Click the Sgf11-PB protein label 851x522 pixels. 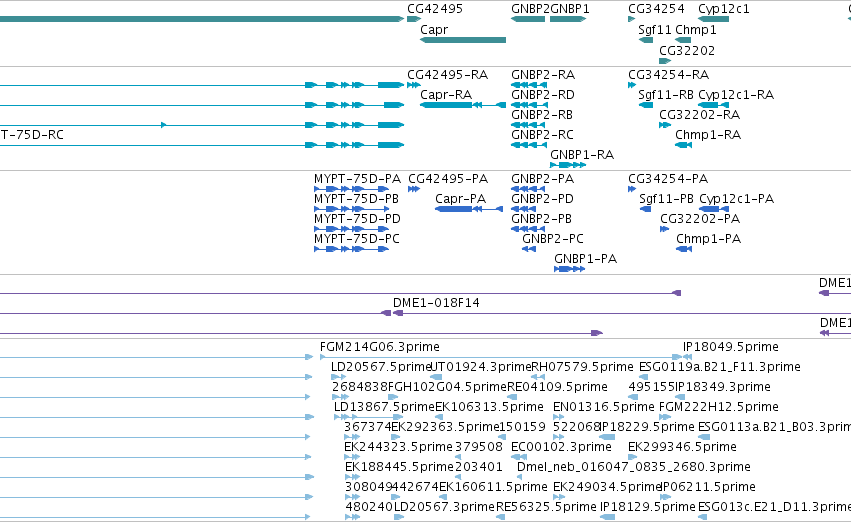[666, 199]
